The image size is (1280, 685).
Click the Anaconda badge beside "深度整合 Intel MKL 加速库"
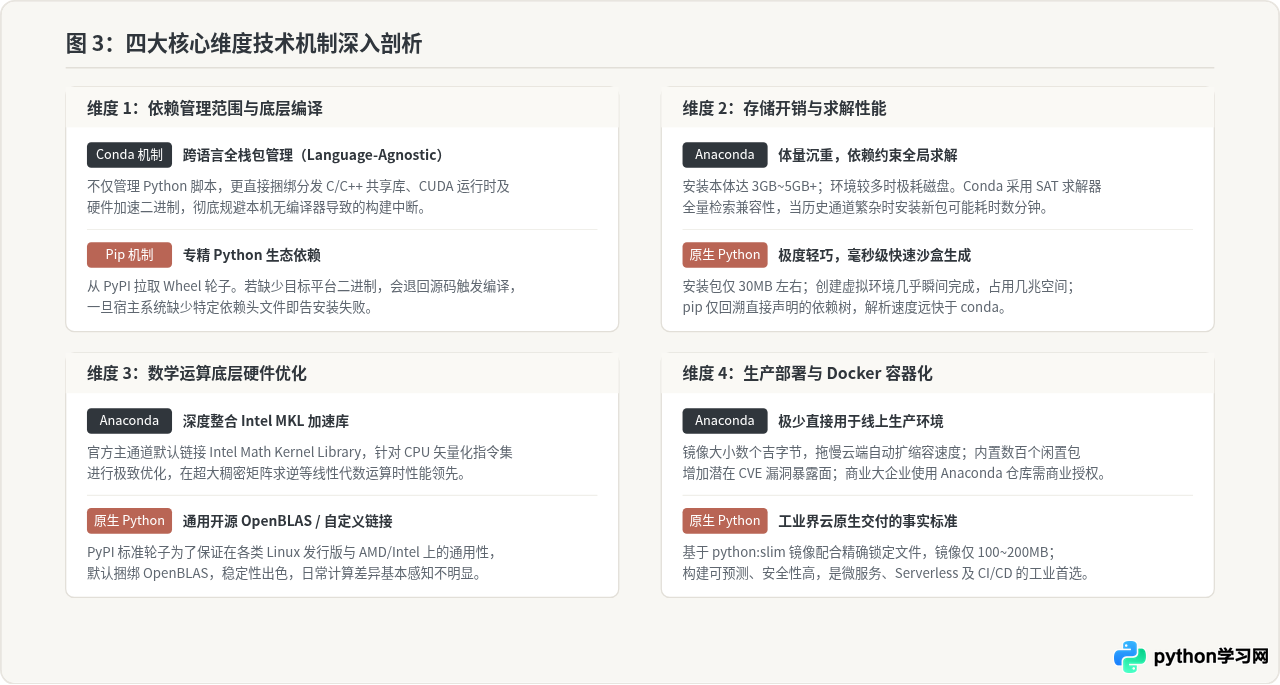pyautogui.click(x=130, y=421)
